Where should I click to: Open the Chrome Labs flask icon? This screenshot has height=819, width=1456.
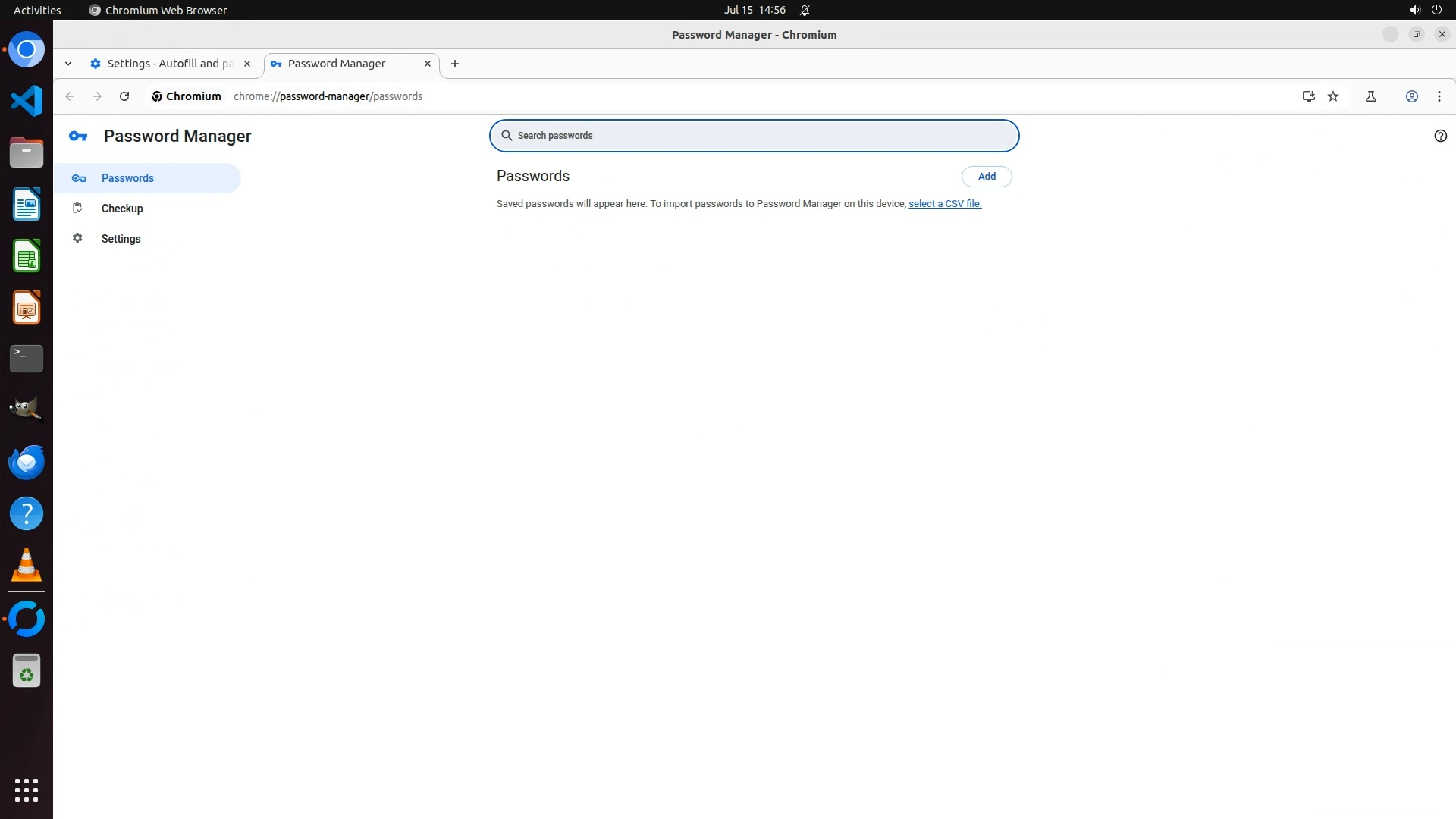click(x=1371, y=96)
